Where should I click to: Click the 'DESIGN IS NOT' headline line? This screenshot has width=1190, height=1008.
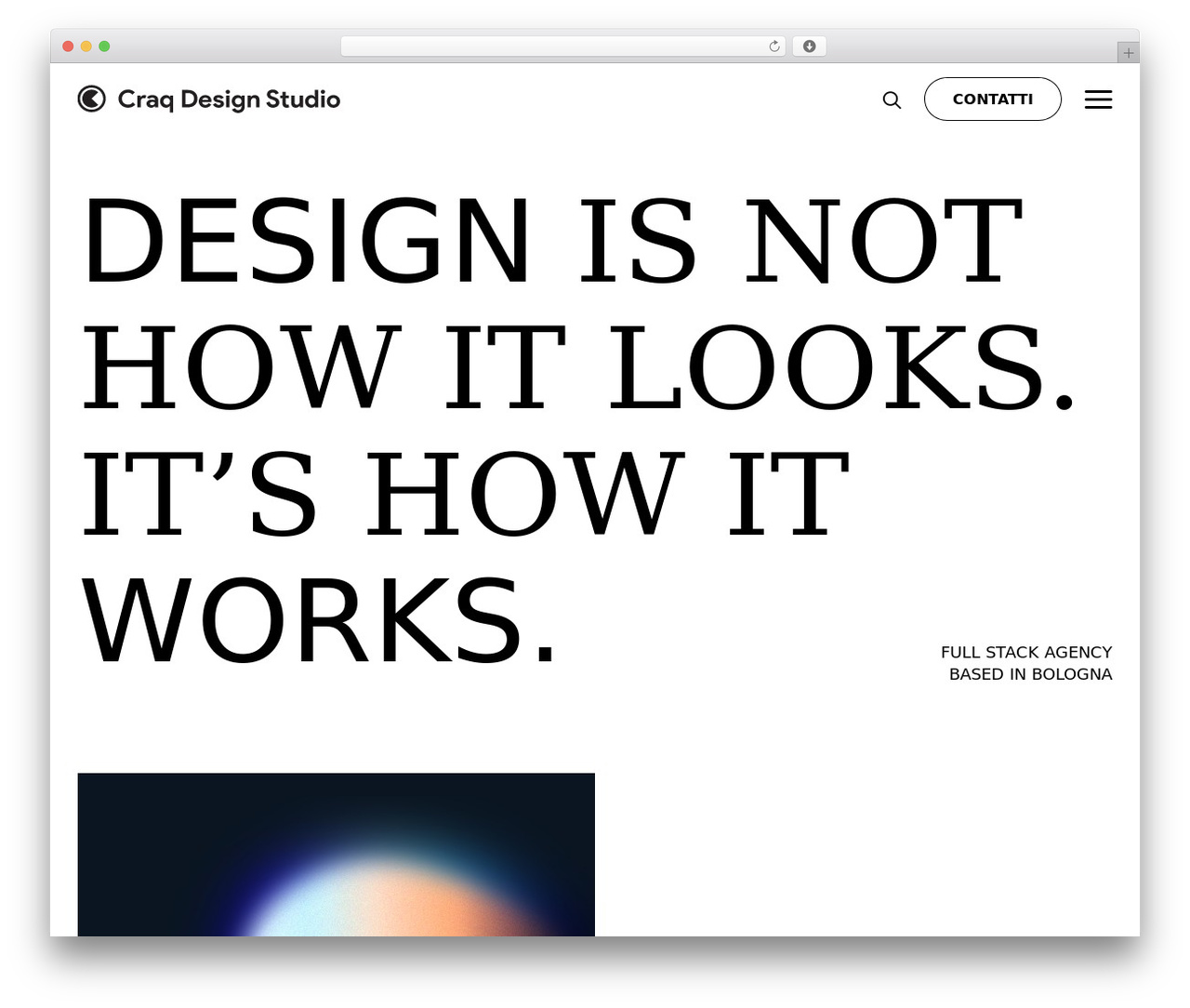tap(553, 240)
